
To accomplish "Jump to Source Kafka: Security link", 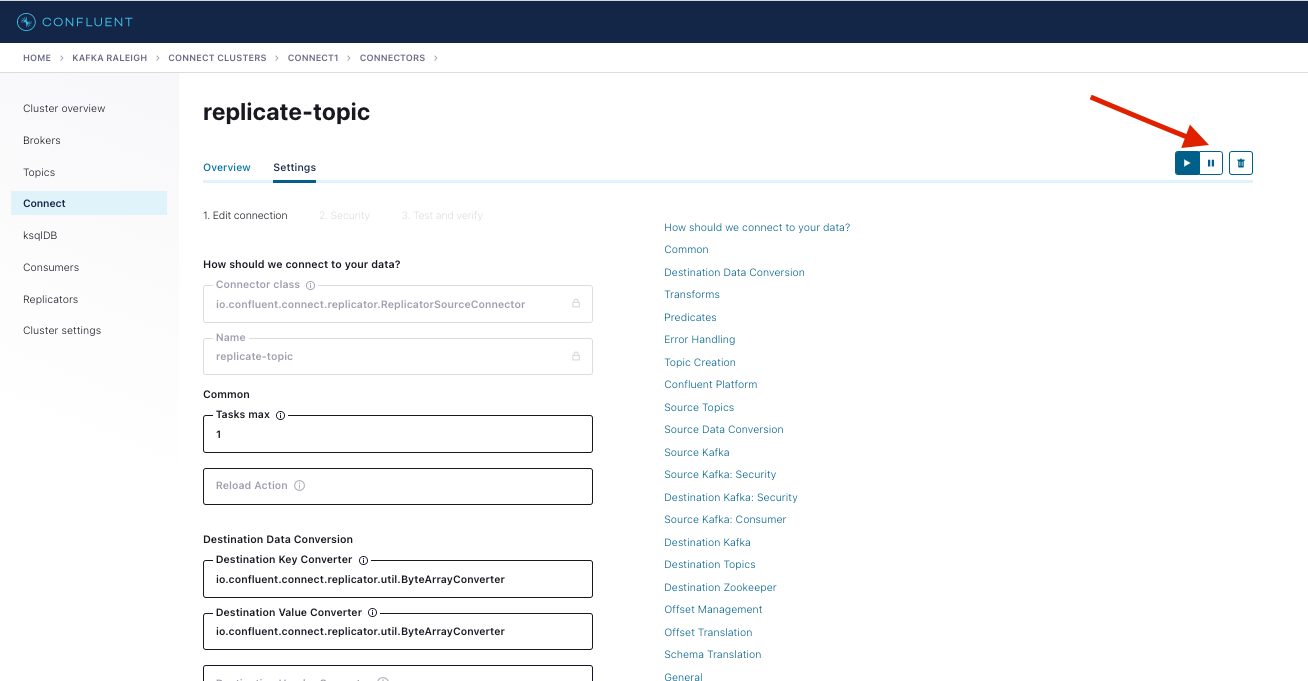I will 720,474.
